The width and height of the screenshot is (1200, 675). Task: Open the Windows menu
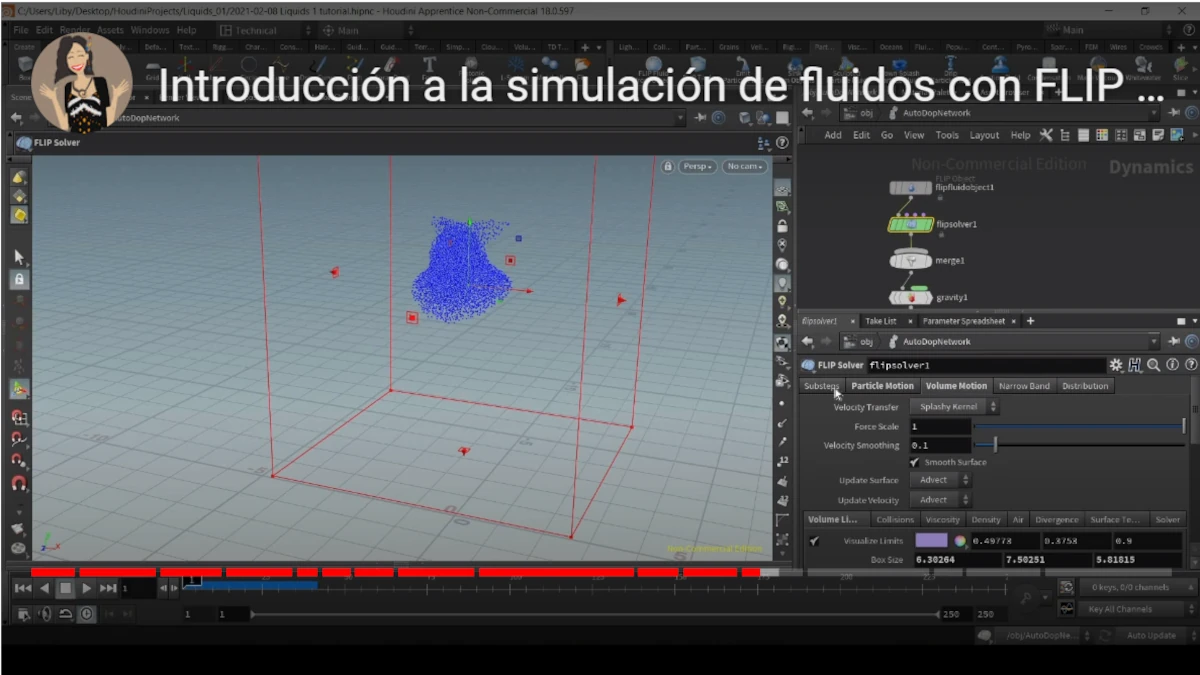tap(150, 31)
